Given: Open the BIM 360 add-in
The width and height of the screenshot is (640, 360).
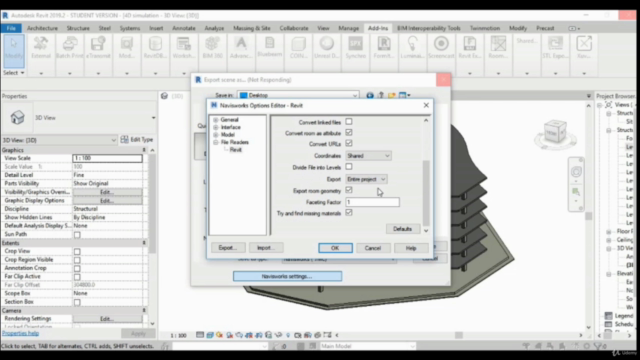Looking at the screenshot, I should 212,47.
